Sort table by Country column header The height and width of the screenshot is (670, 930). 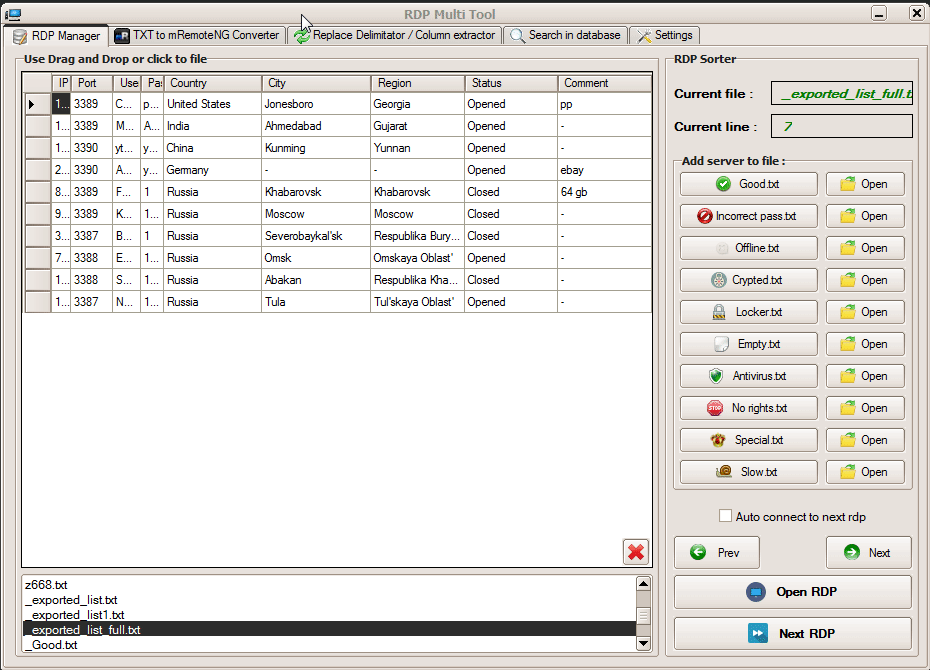[212, 83]
